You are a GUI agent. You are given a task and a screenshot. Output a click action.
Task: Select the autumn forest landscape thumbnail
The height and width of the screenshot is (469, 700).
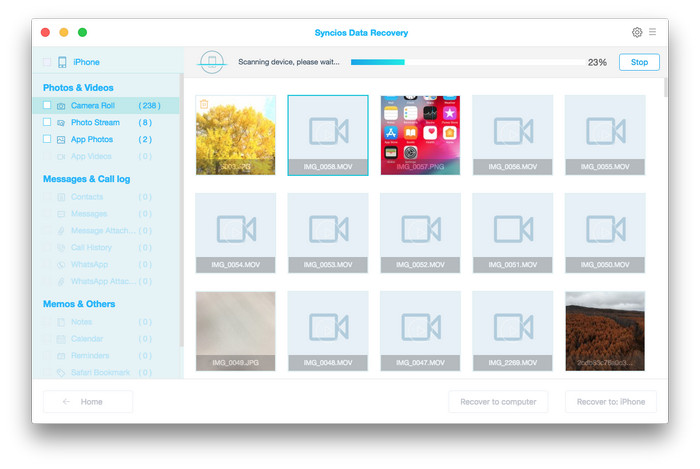(x=605, y=331)
